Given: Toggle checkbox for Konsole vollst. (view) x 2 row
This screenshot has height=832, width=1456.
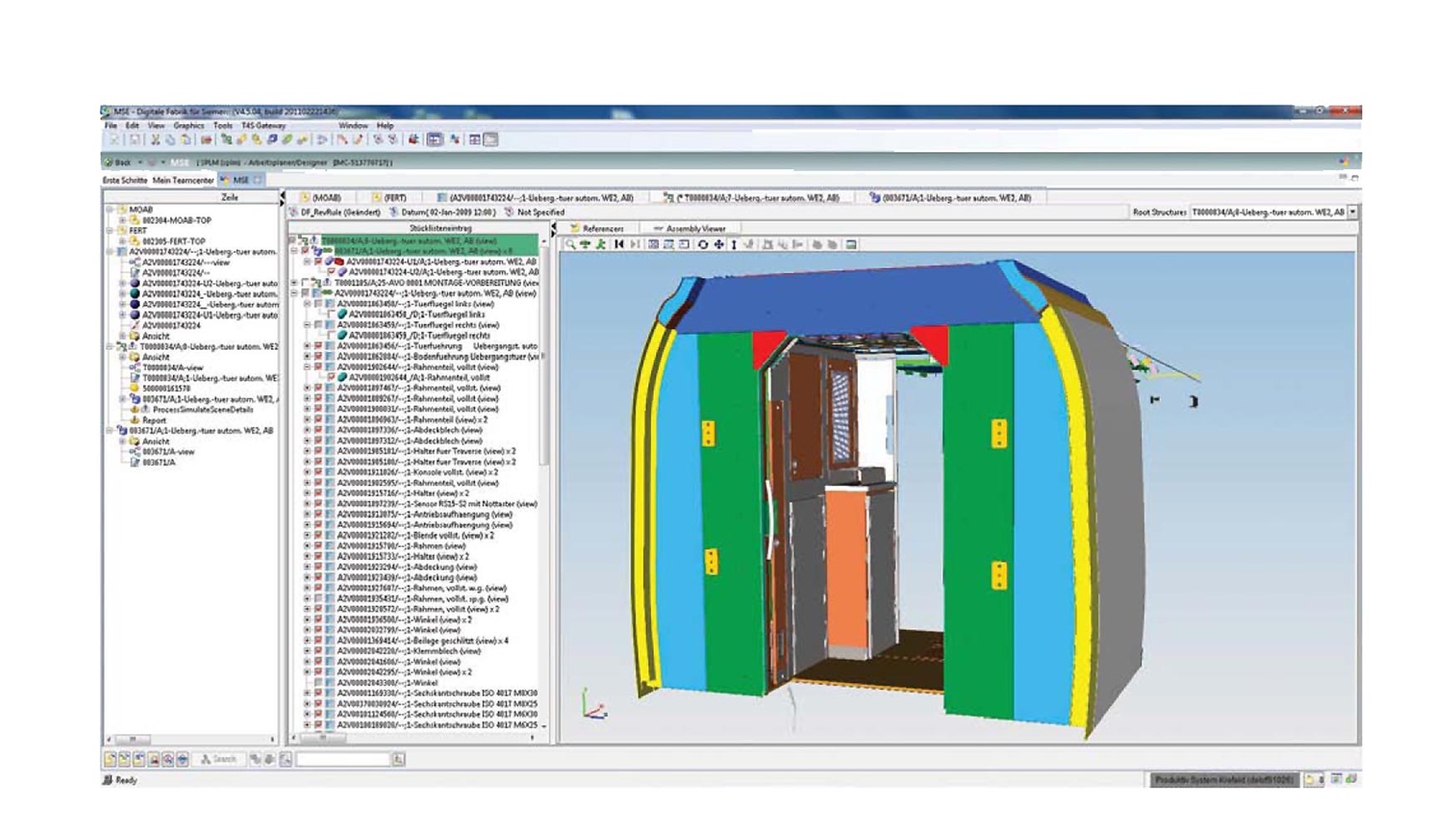Looking at the screenshot, I should tap(319, 473).
